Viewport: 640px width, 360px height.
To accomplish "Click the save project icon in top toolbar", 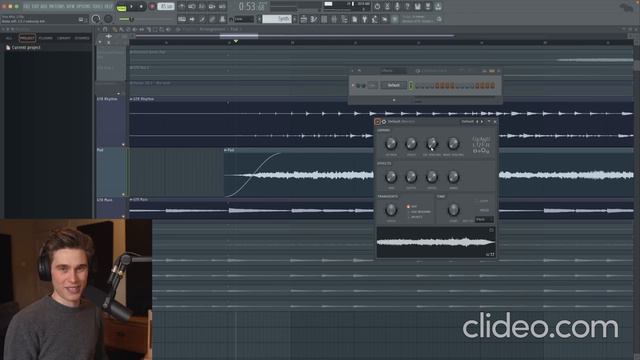I will [417, 7].
